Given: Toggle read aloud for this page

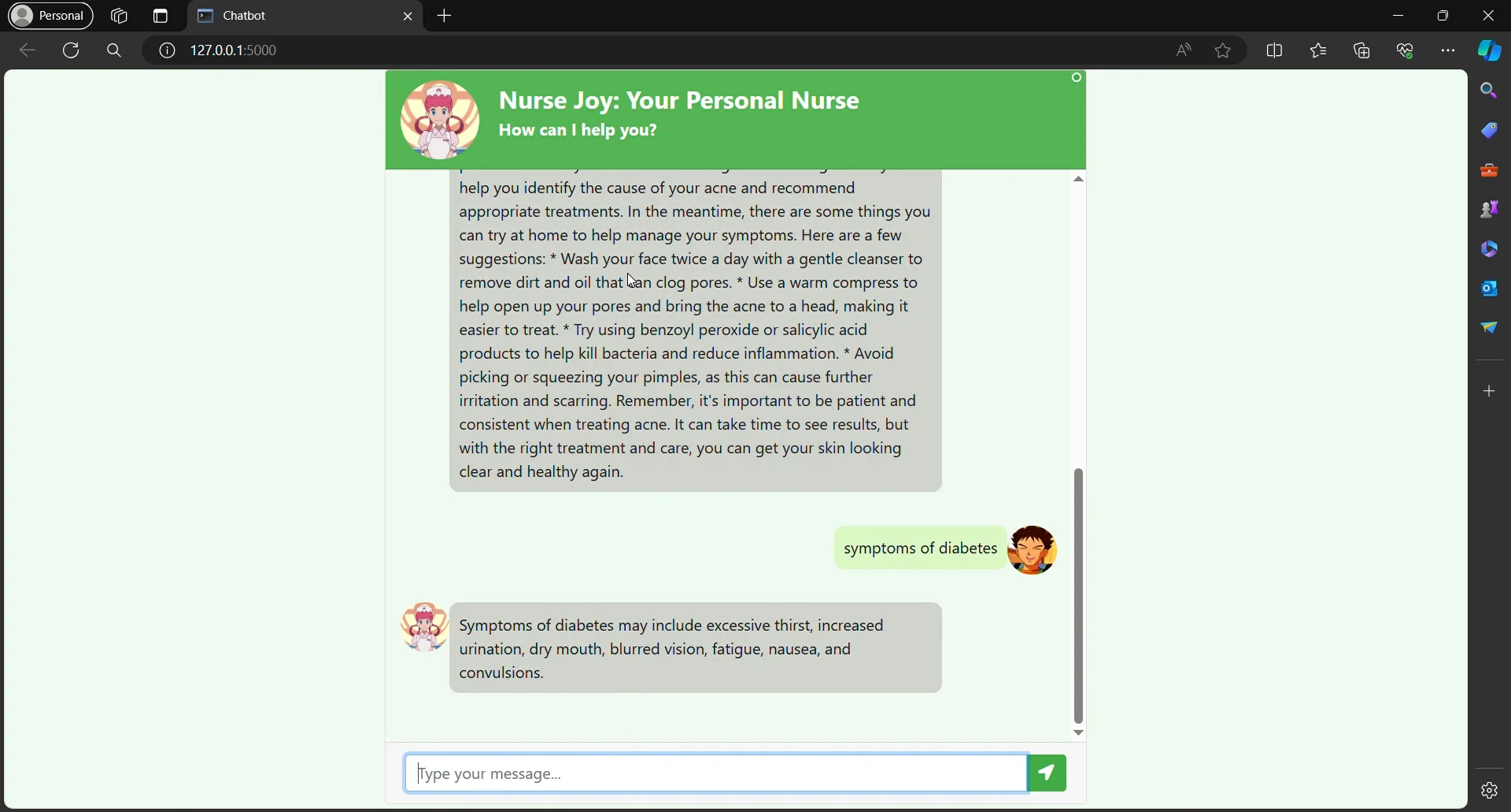Looking at the screenshot, I should click(1184, 51).
